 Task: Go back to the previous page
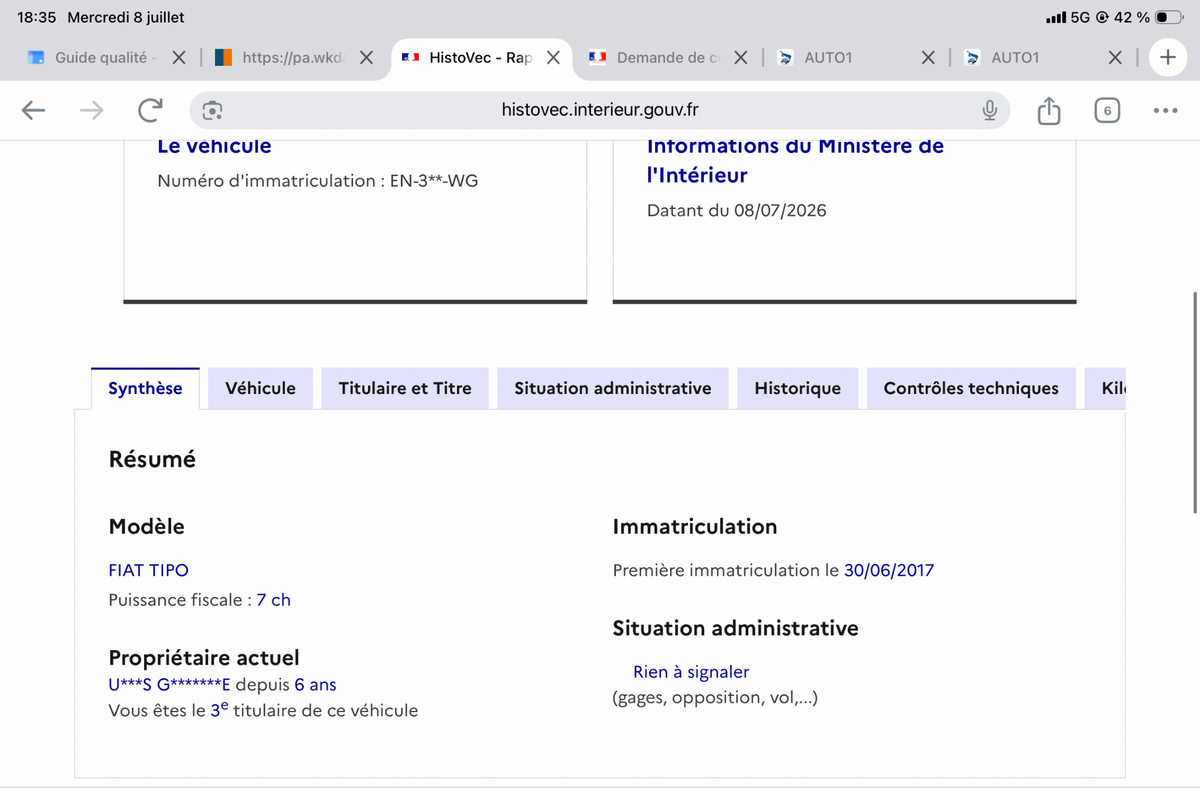tap(34, 110)
